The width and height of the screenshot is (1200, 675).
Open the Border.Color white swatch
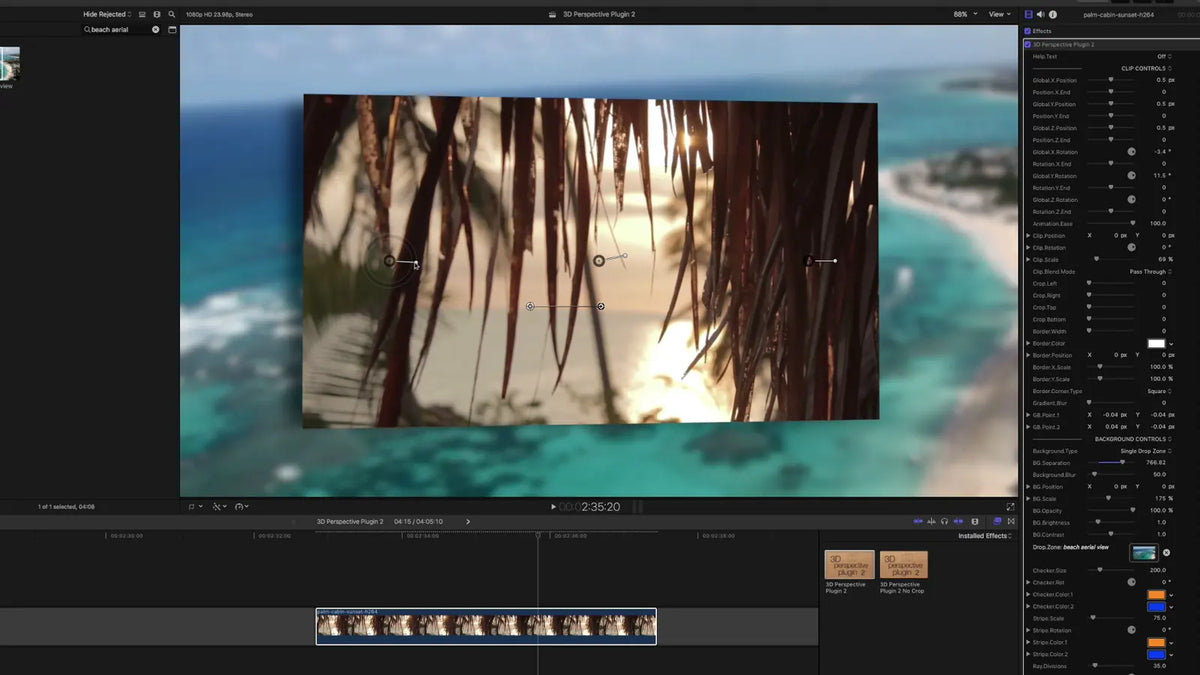(x=1156, y=344)
